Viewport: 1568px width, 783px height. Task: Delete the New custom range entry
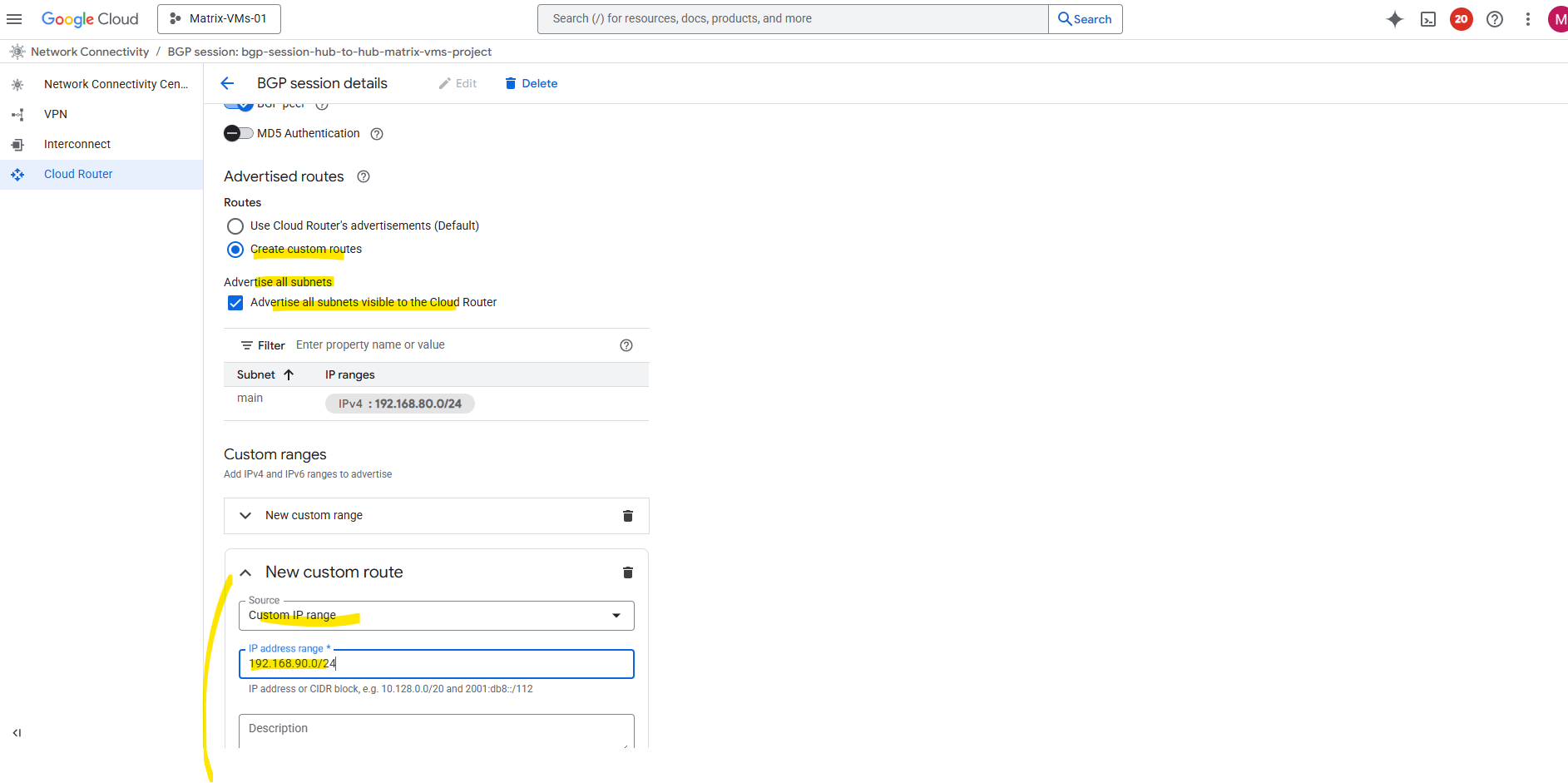pos(628,516)
